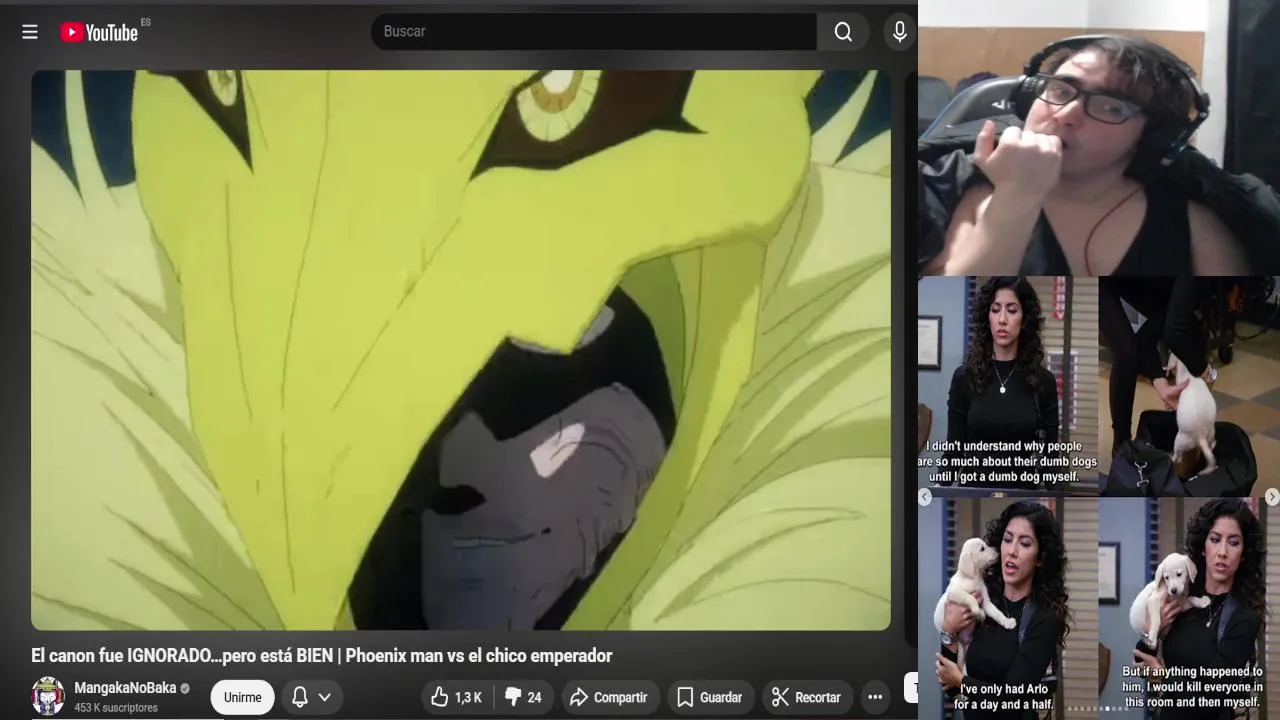The height and width of the screenshot is (720, 1280).
Task: Like the video with thumbs up
Action: pos(456,697)
